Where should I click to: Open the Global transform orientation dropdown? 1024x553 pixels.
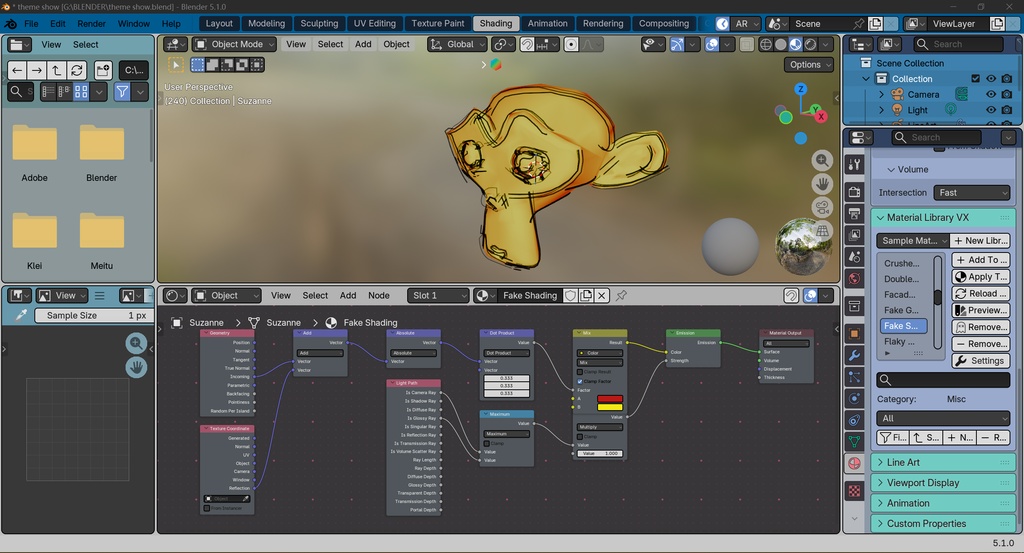click(457, 44)
